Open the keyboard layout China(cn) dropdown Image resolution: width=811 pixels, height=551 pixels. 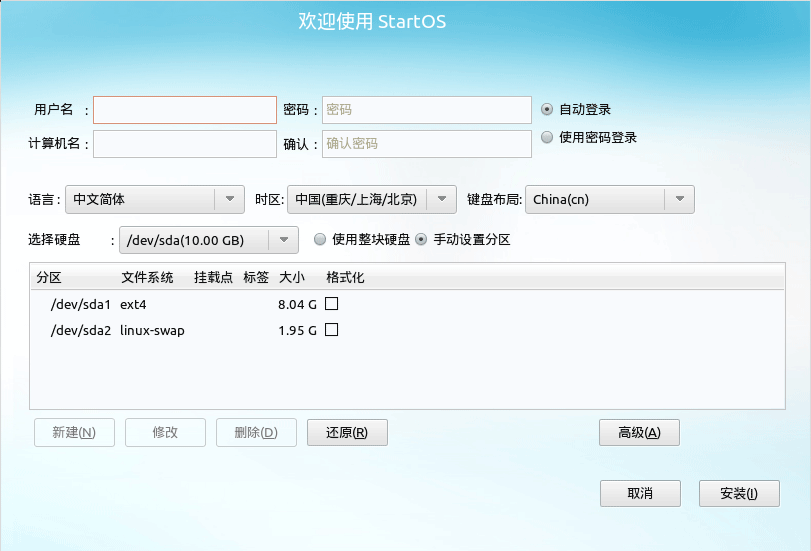(x=609, y=199)
